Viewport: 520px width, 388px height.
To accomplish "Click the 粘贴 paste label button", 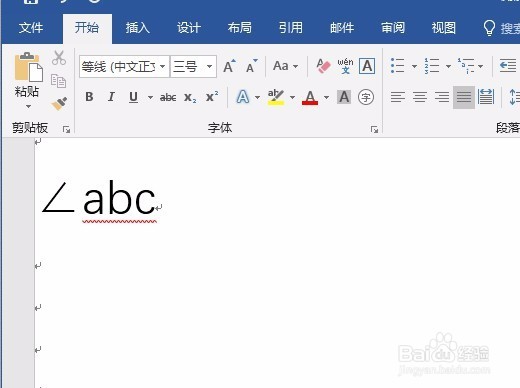I will [27, 91].
